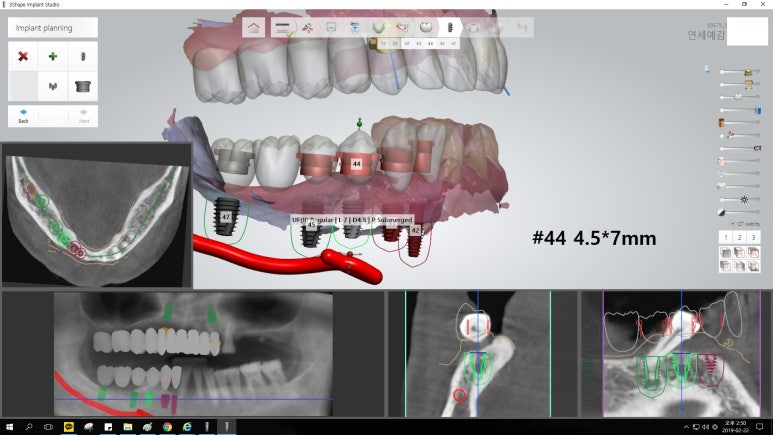The height and width of the screenshot is (435, 773).
Task: Select view preset 1
Action: [x=725, y=237]
